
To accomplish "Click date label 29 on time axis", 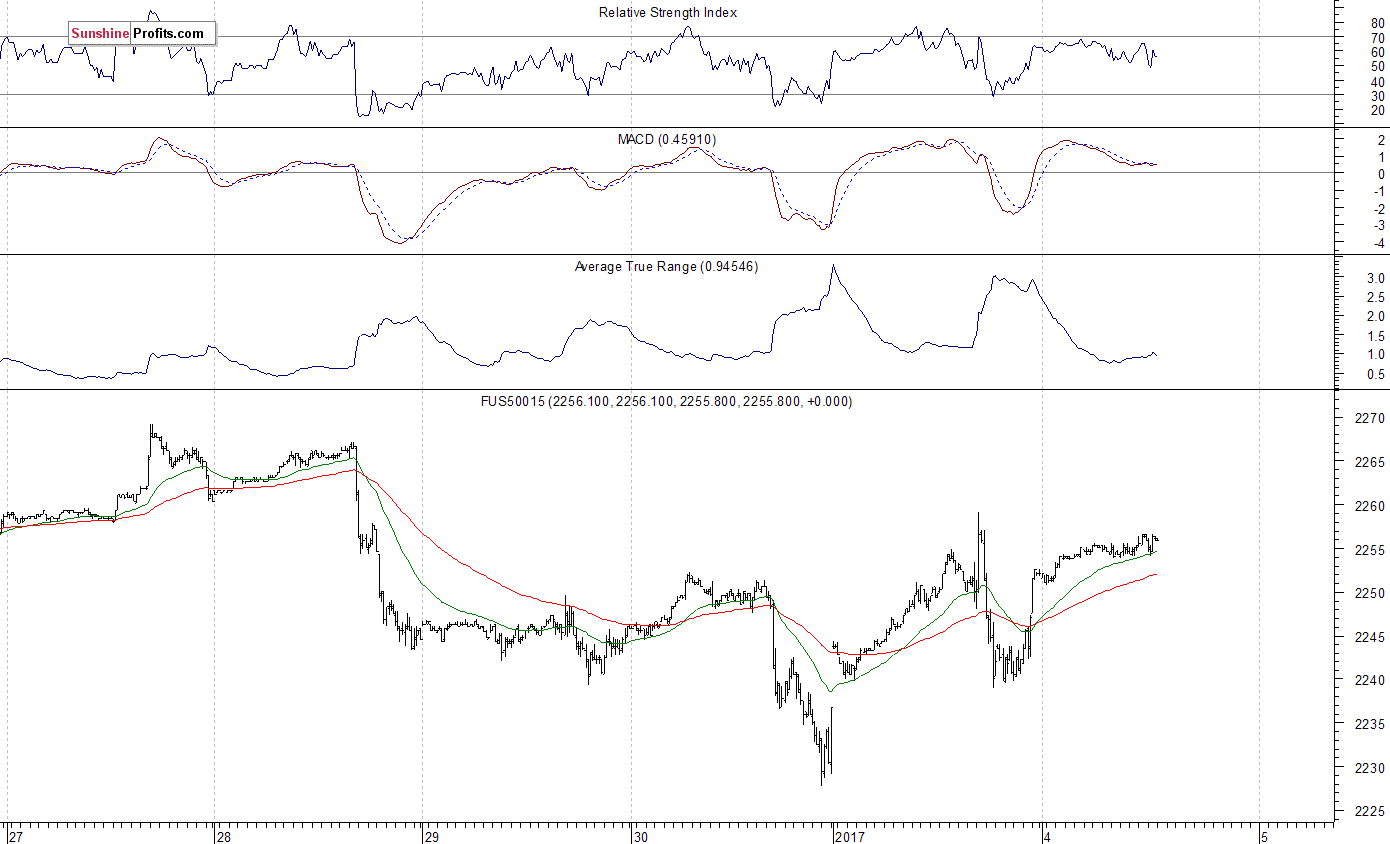I will (431, 836).
